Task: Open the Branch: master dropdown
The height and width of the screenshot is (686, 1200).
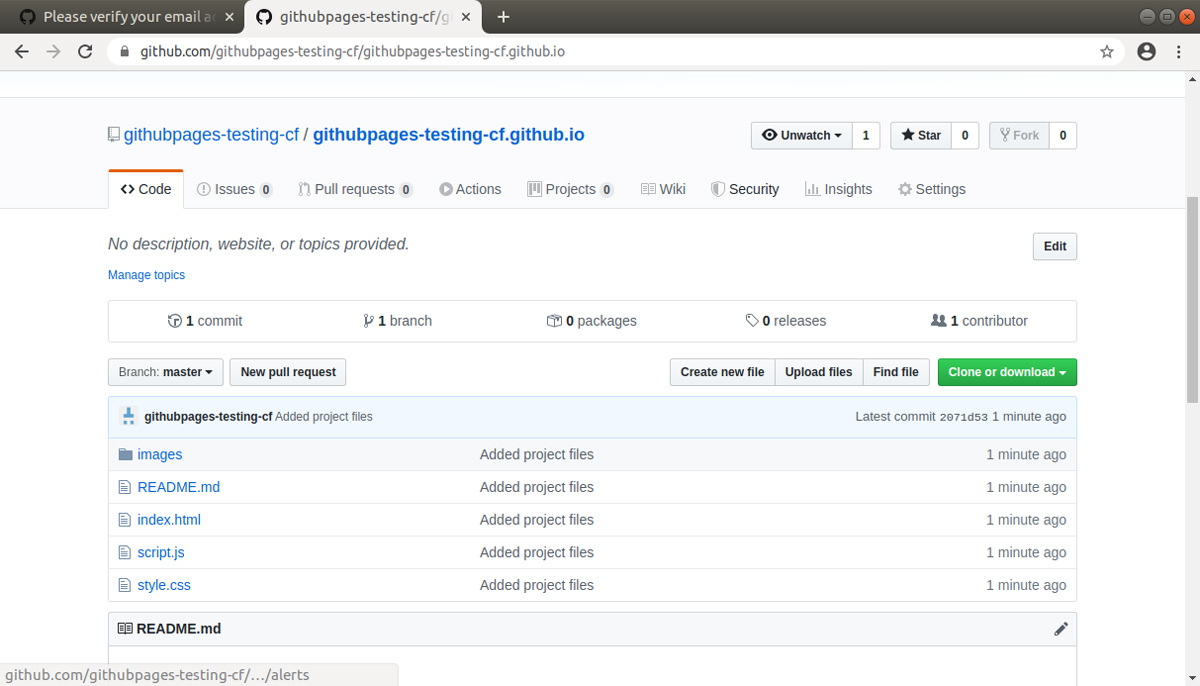Action: point(165,372)
